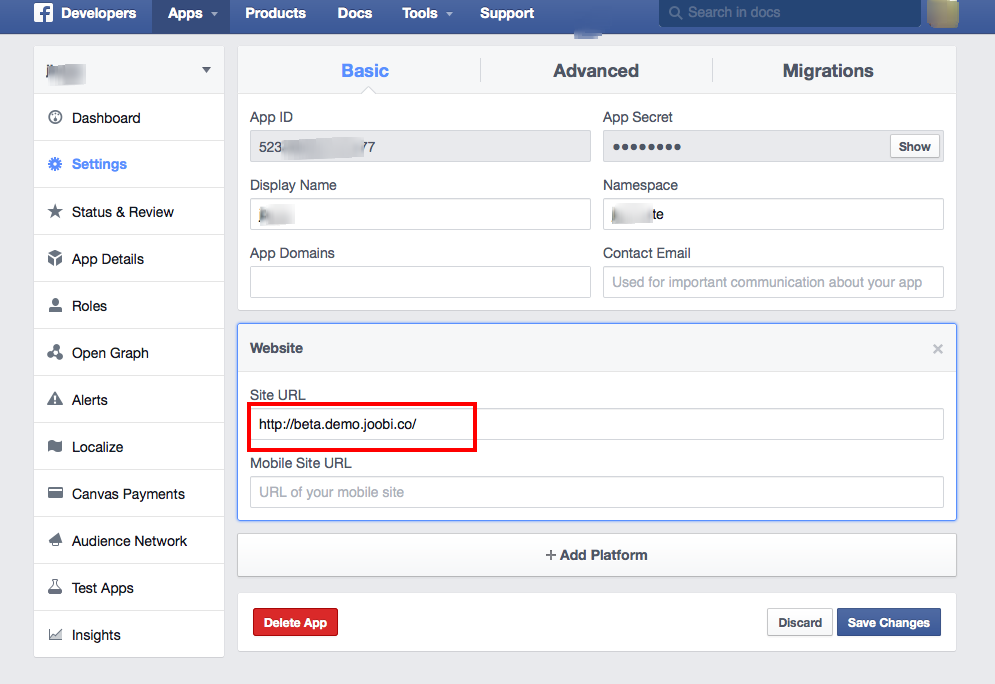This screenshot has width=995, height=684.
Task: Open Insights in the sidebar
Action: click(x=129, y=634)
